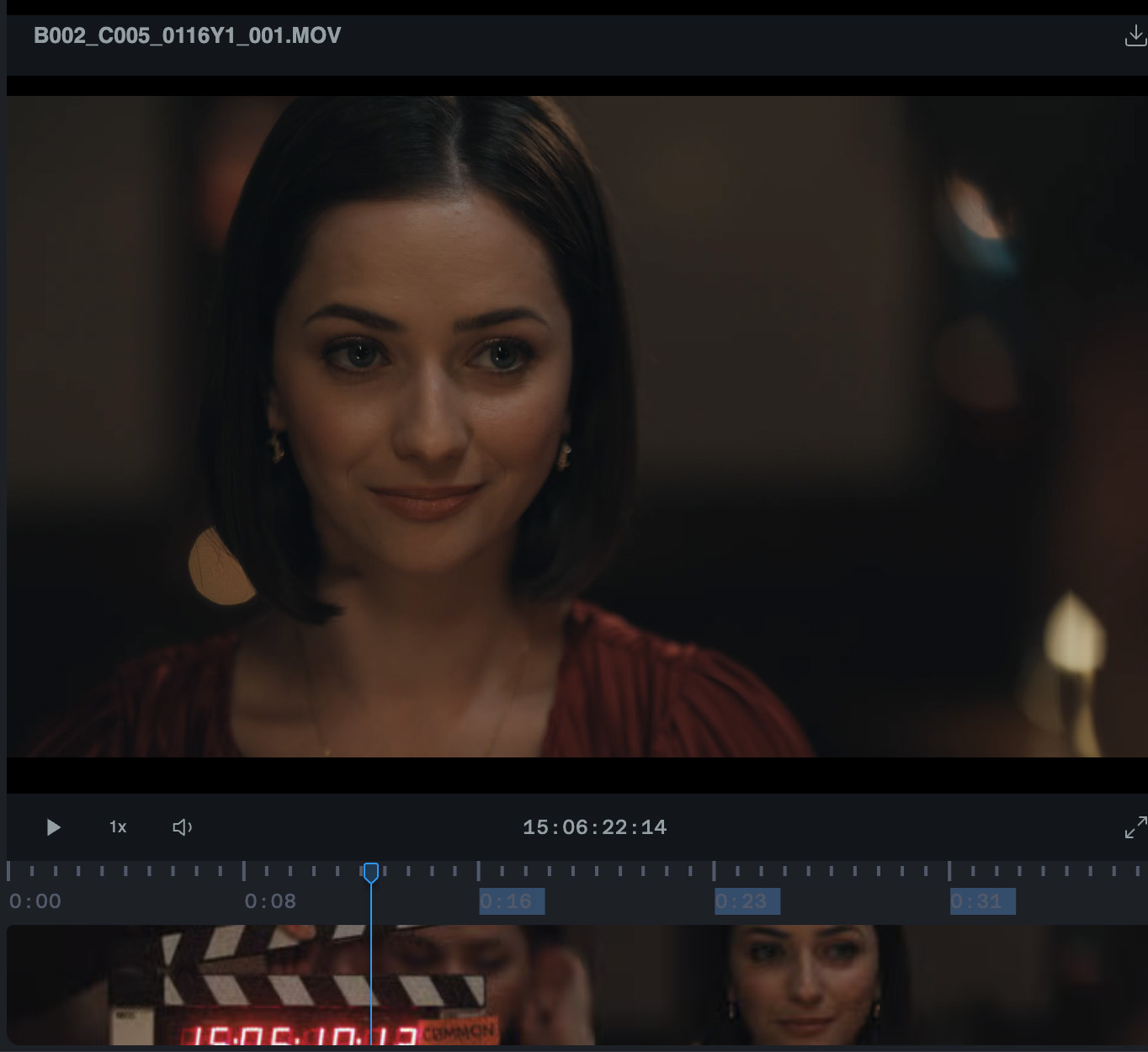Image resolution: width=1148 pixels, height=1052 pixels.
Task: Click the tall tick mark above 0:31
Action: (949, 870)
